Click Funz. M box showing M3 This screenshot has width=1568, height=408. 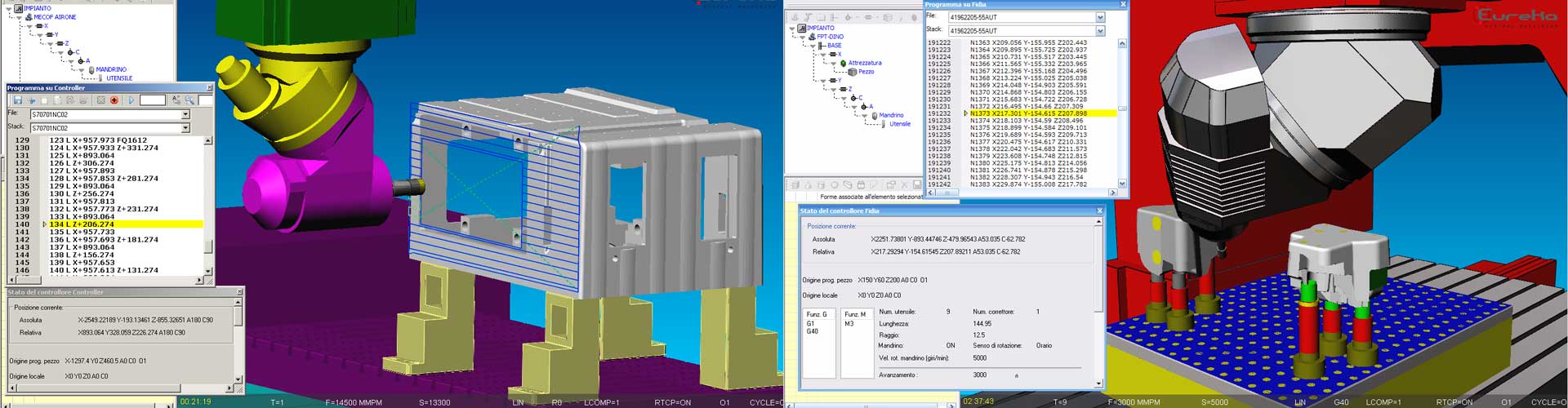click(857, 342)
